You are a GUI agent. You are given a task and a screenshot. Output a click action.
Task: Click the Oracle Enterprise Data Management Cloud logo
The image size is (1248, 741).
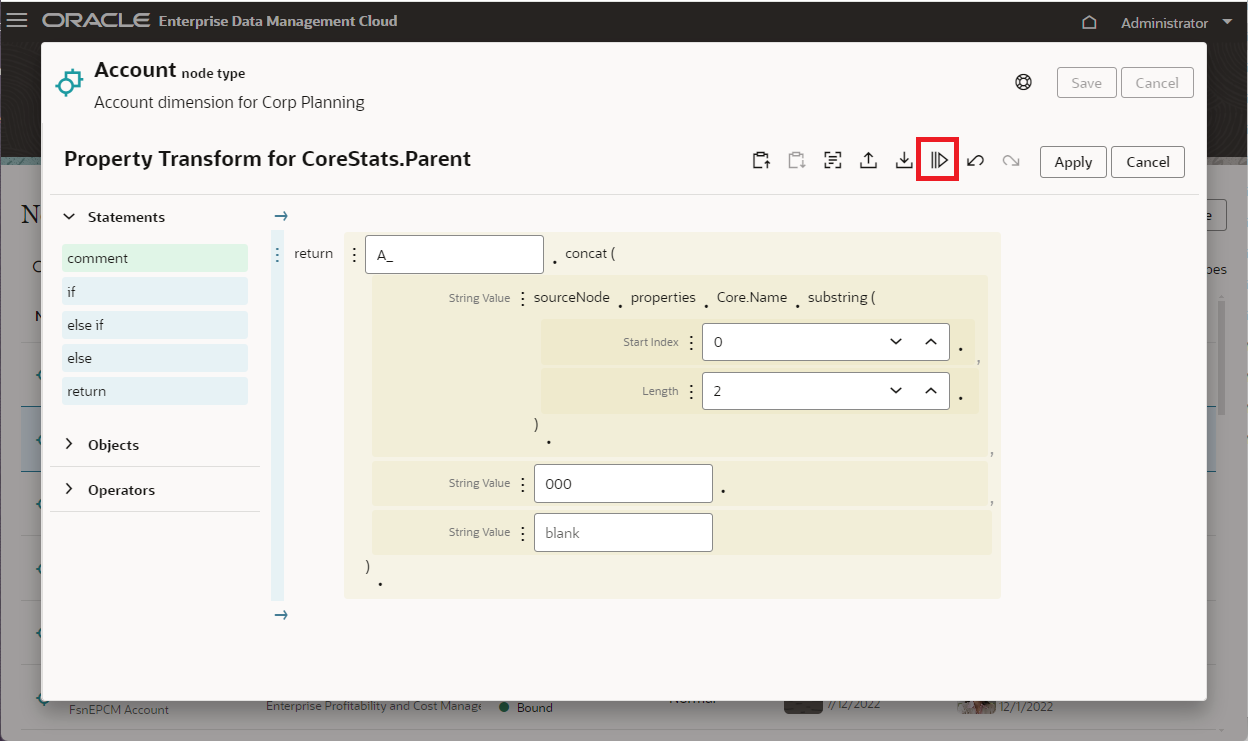219,20
